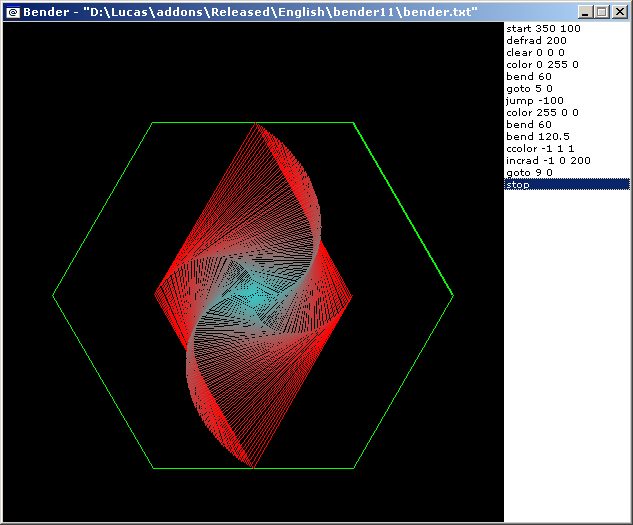Click the Bender title bar text
The height and width of the screenshot is (525, 633).
pyautogui.click(x=250, y=12)
